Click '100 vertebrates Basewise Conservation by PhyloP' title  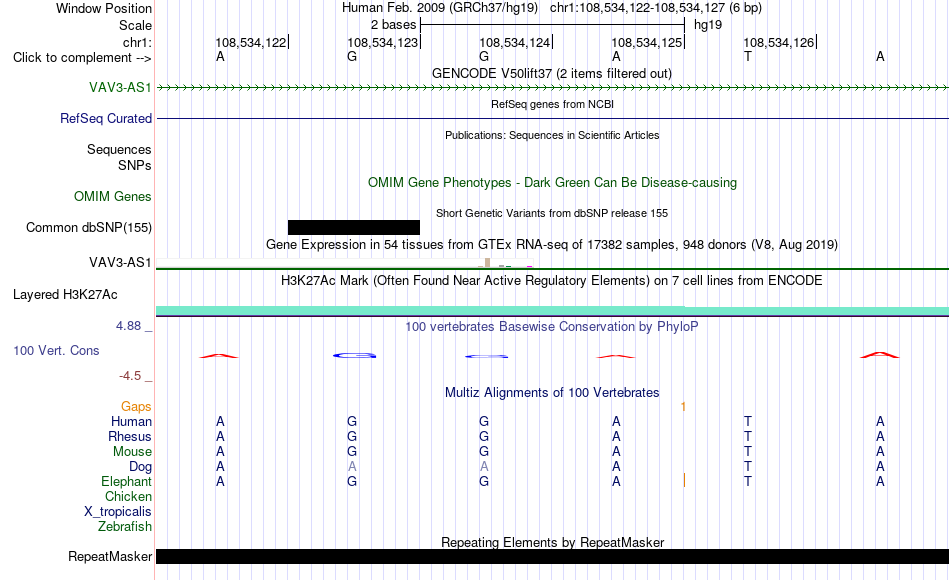pos(551,327)
